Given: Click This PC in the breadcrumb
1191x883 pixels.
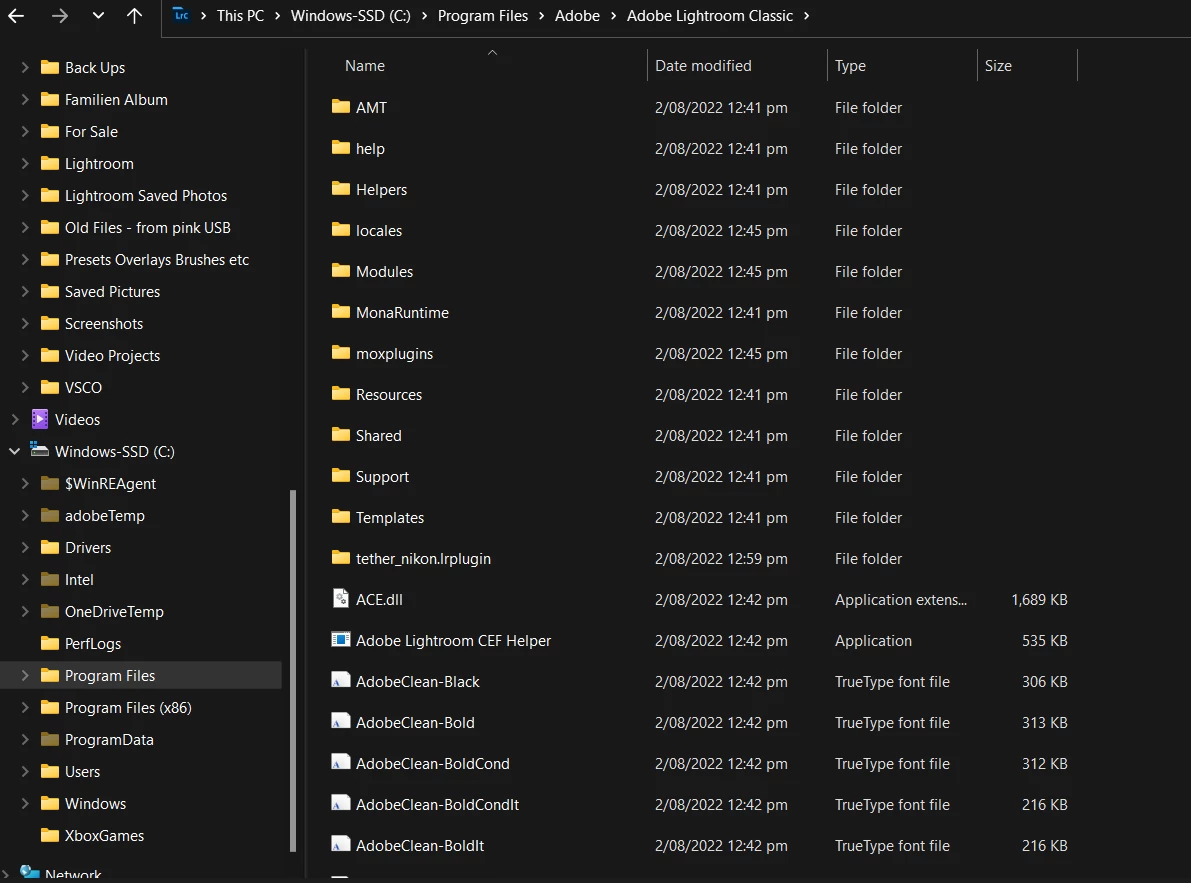Looking at the screenshot, I should click(x=240, y=15).
